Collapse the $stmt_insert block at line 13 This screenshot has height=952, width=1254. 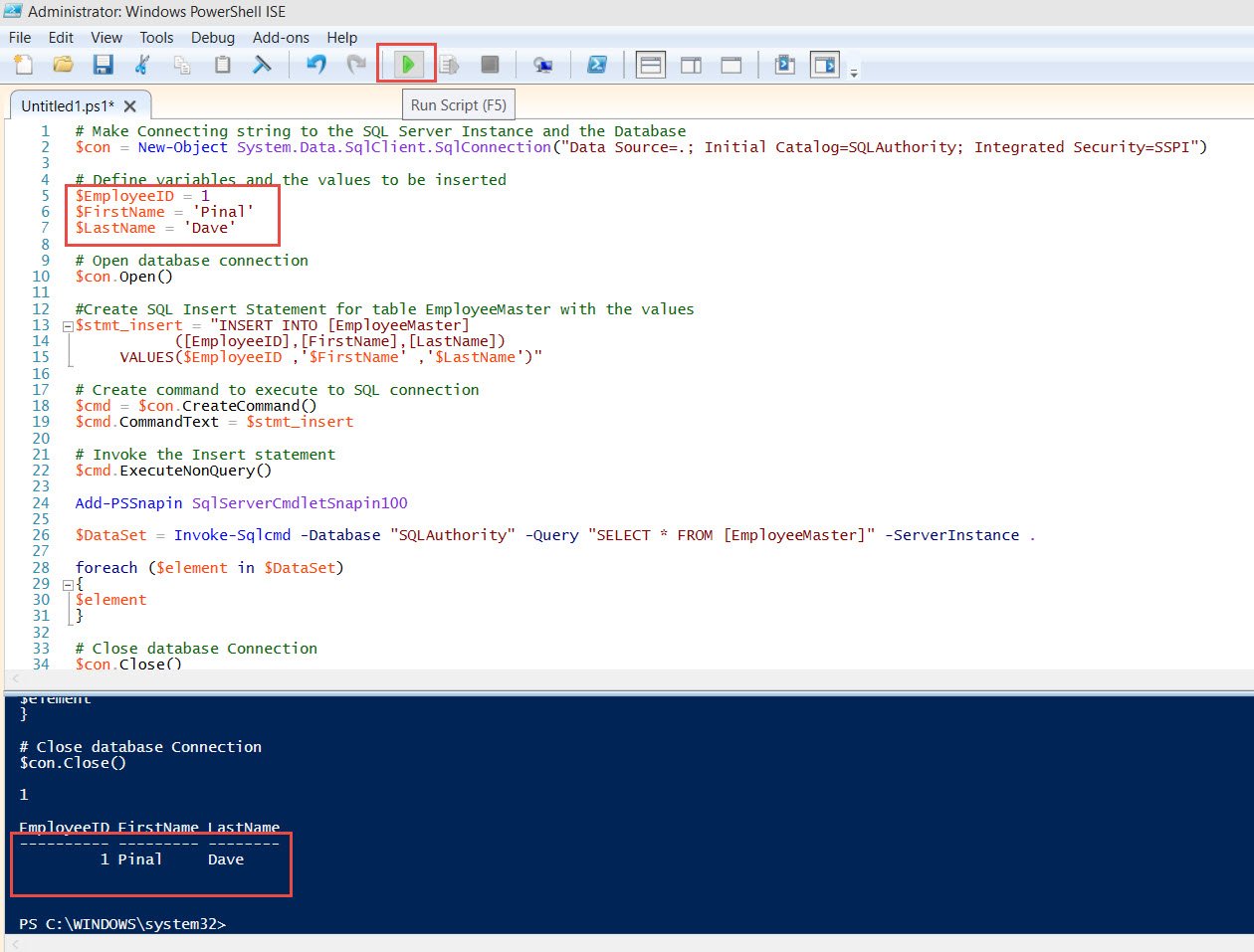point(67,325)
